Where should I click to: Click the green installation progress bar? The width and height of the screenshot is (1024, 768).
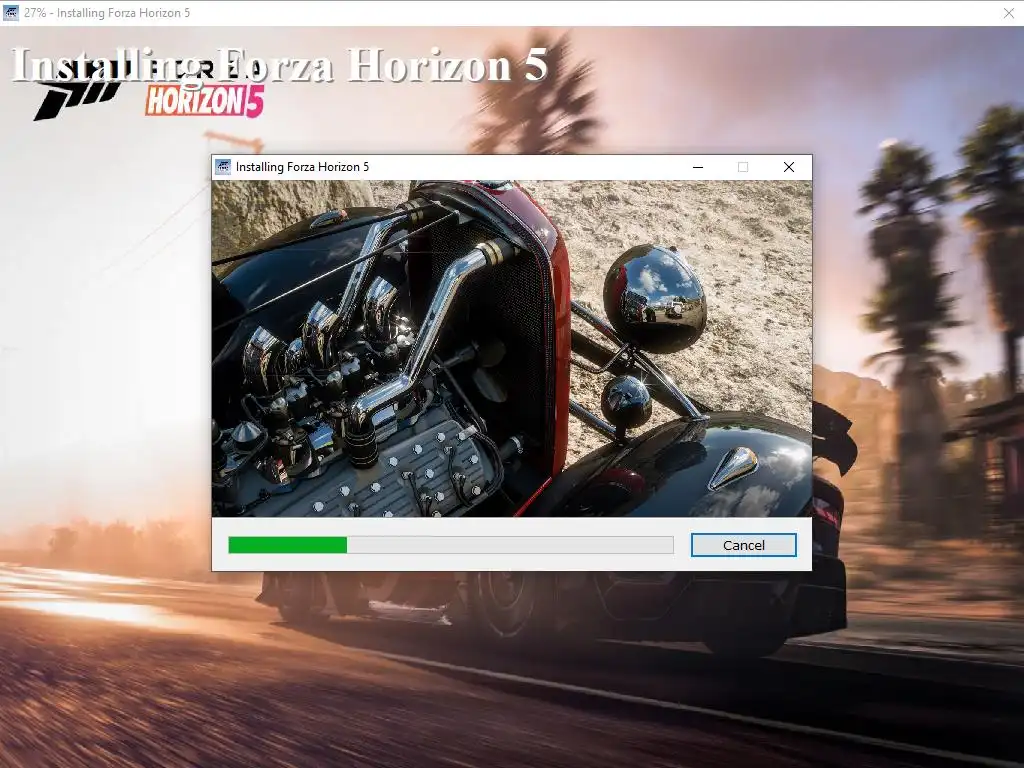[x=451, y=545]
